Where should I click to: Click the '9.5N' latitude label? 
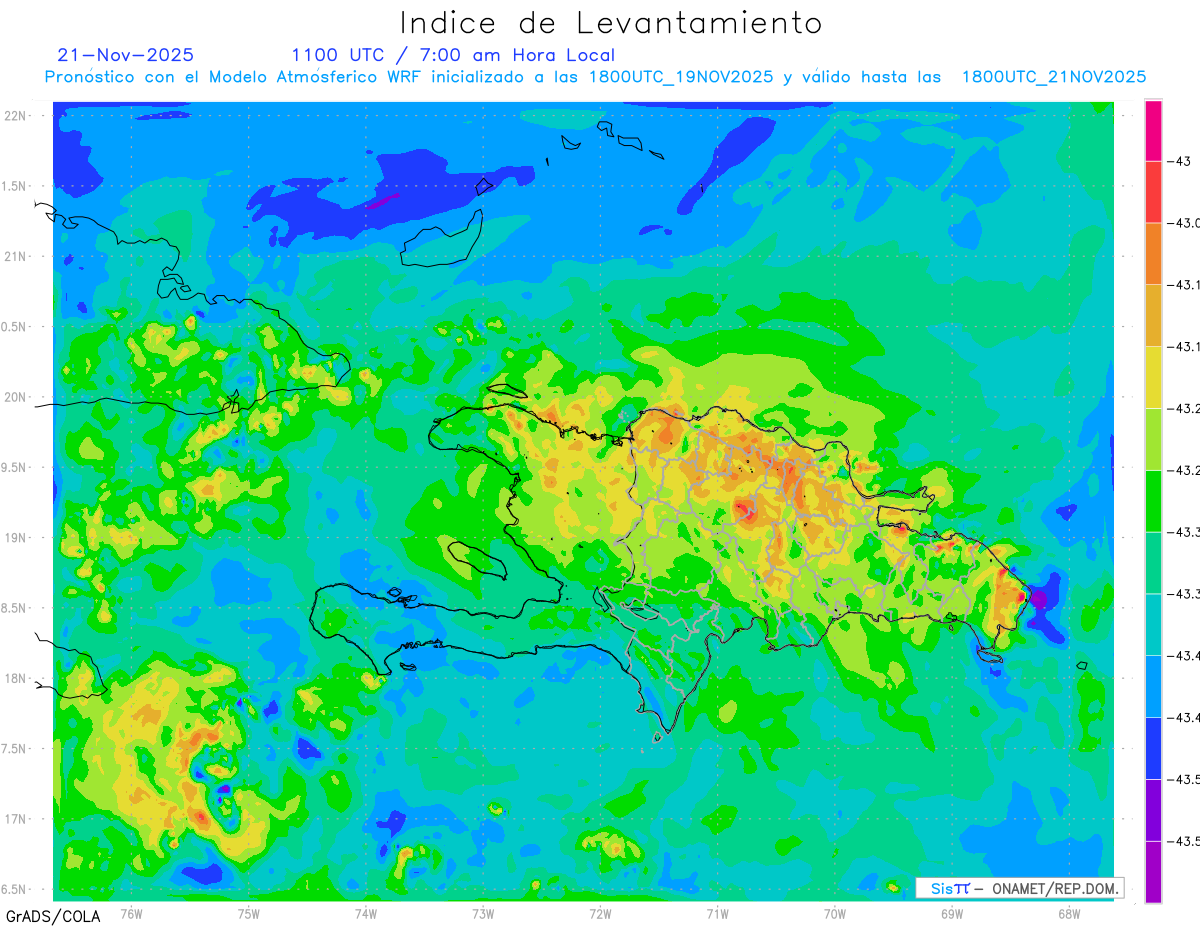(15, 468)
